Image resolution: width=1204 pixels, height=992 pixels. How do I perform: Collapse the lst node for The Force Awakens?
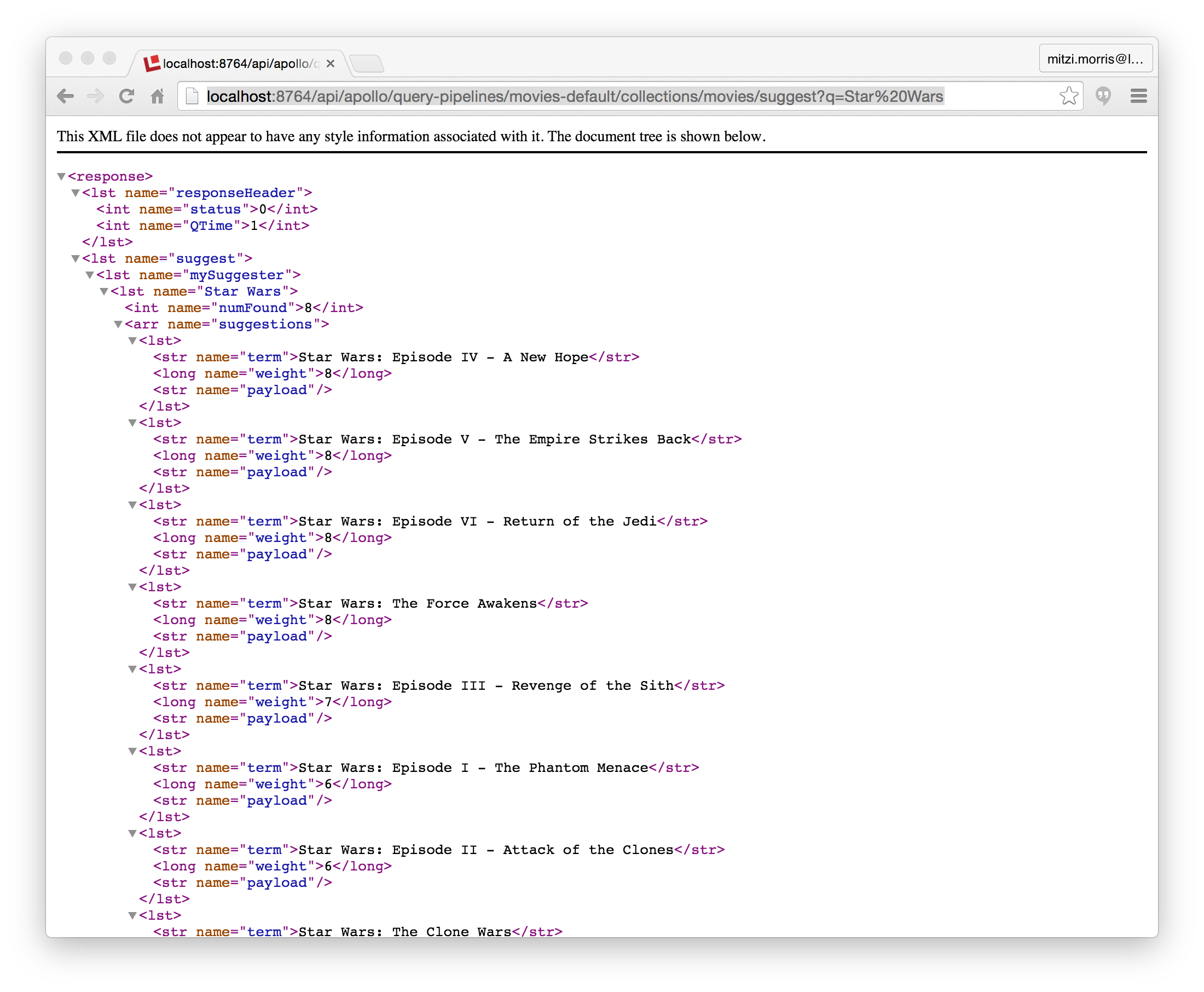point(132,587)
